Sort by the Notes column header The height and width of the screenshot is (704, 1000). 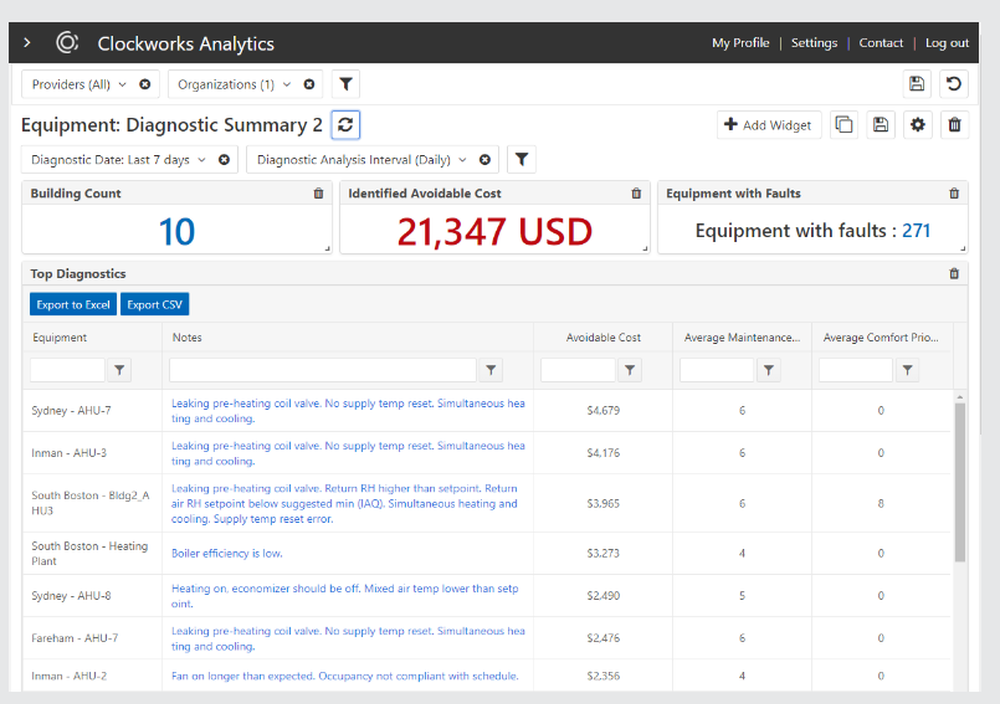click(x=187, y=337)
